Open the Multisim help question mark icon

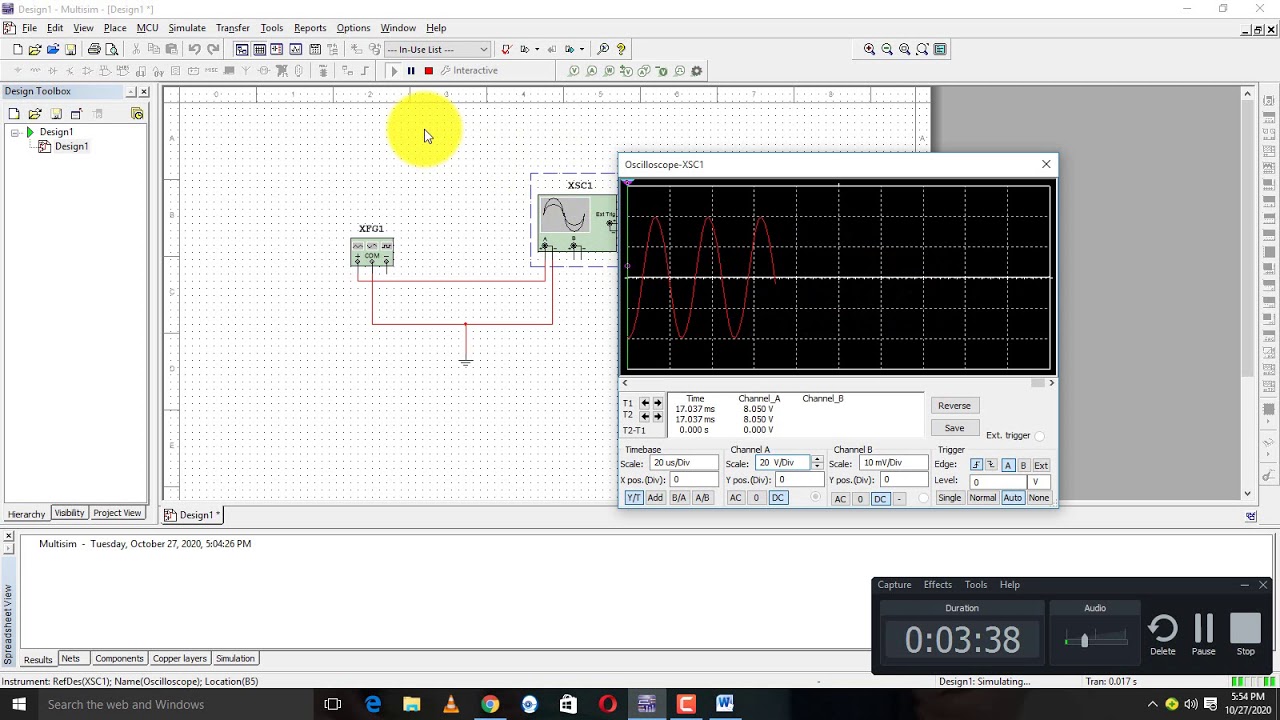[621, 49]
